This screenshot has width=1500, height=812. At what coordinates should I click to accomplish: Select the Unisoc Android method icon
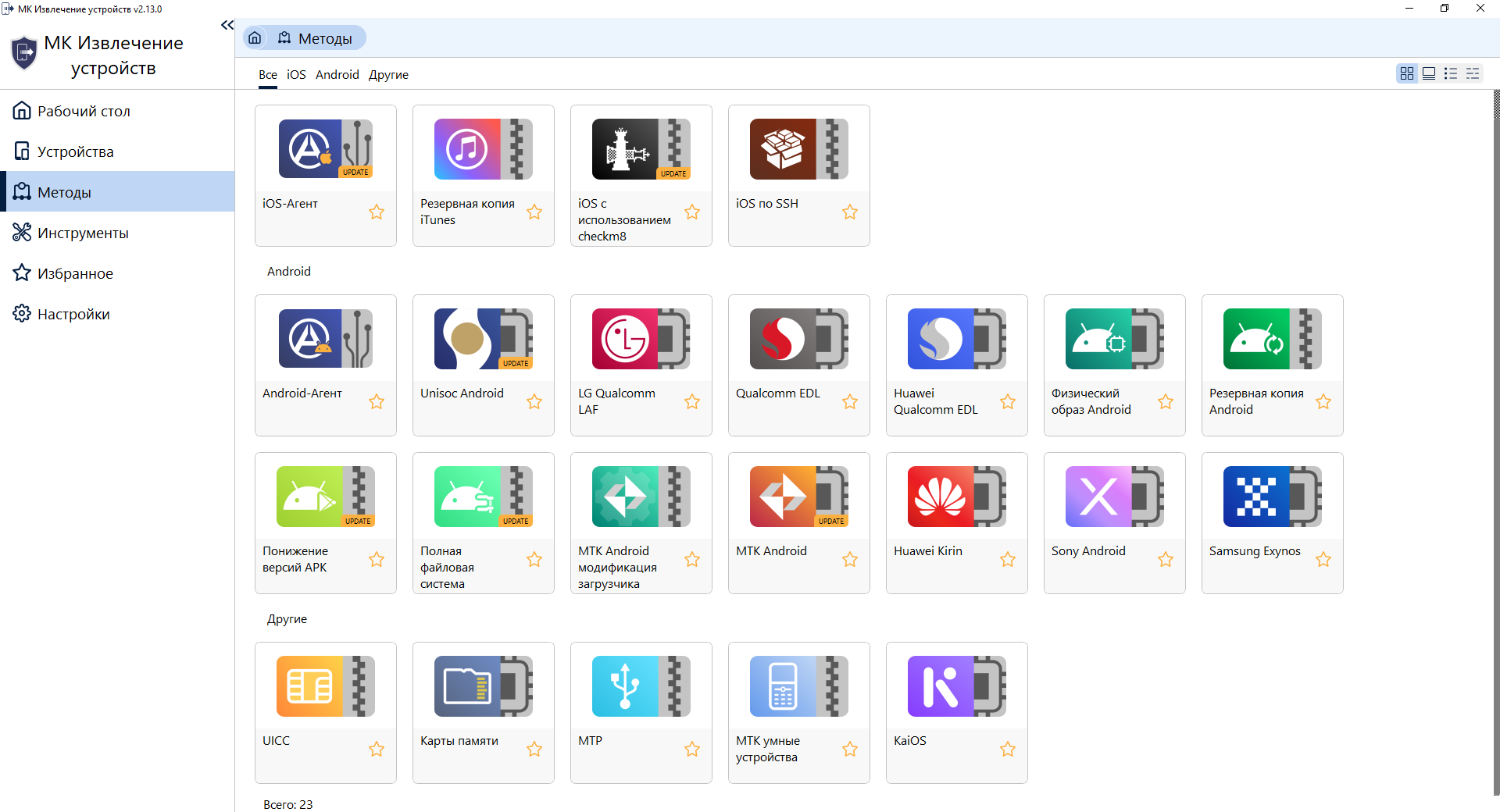click(484, 338)
